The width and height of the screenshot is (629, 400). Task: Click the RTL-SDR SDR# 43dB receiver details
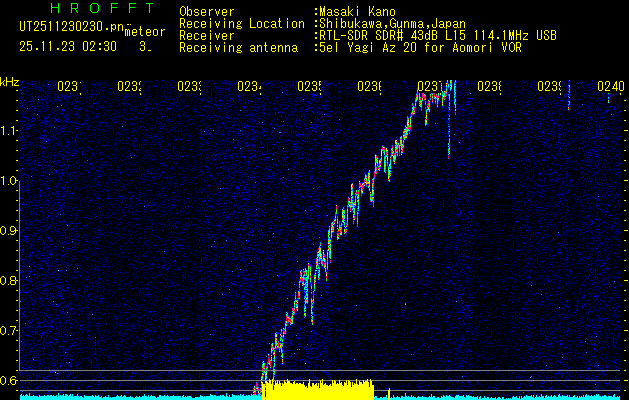point(438,36)
